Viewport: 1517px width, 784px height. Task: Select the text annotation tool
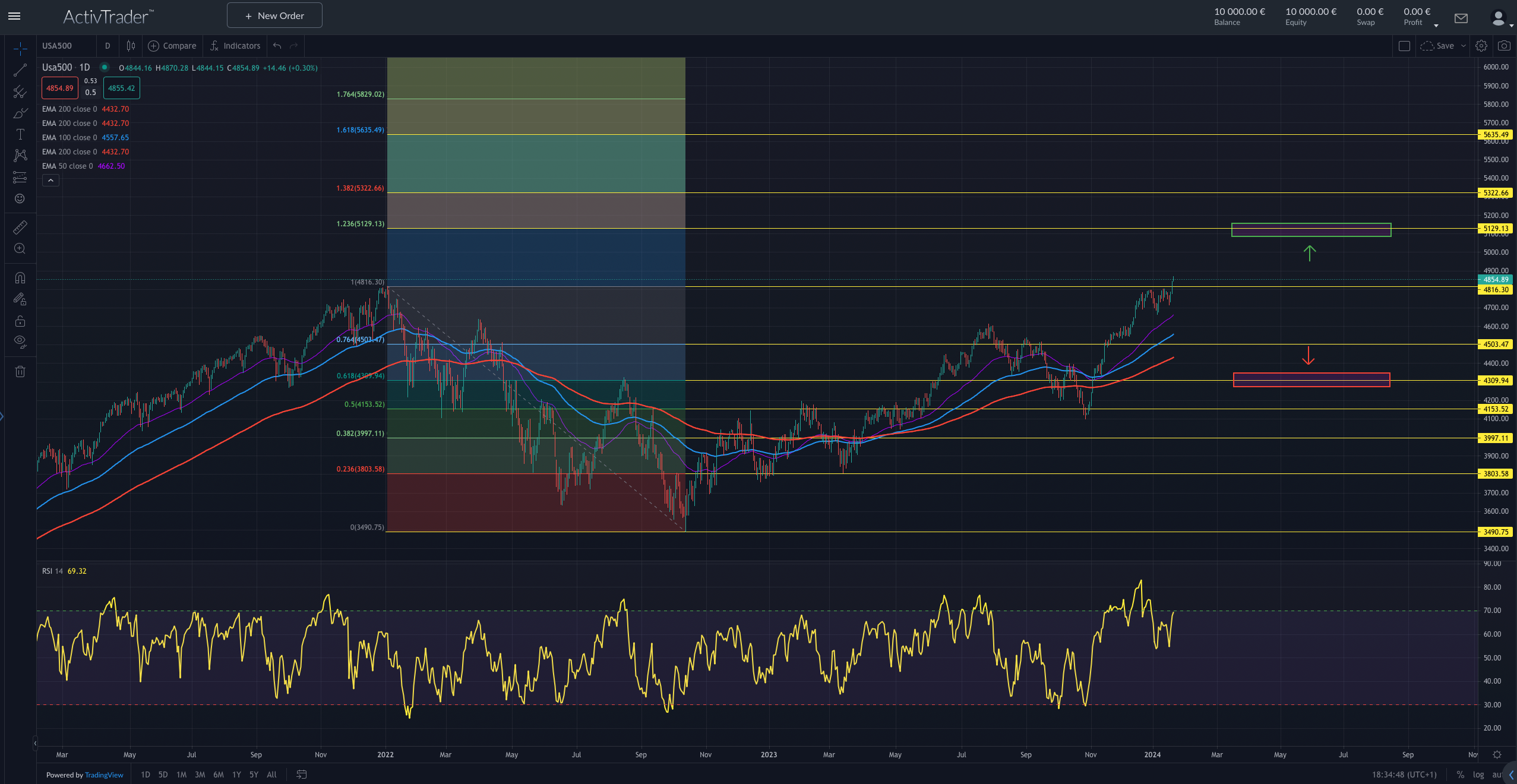[20, 134]
